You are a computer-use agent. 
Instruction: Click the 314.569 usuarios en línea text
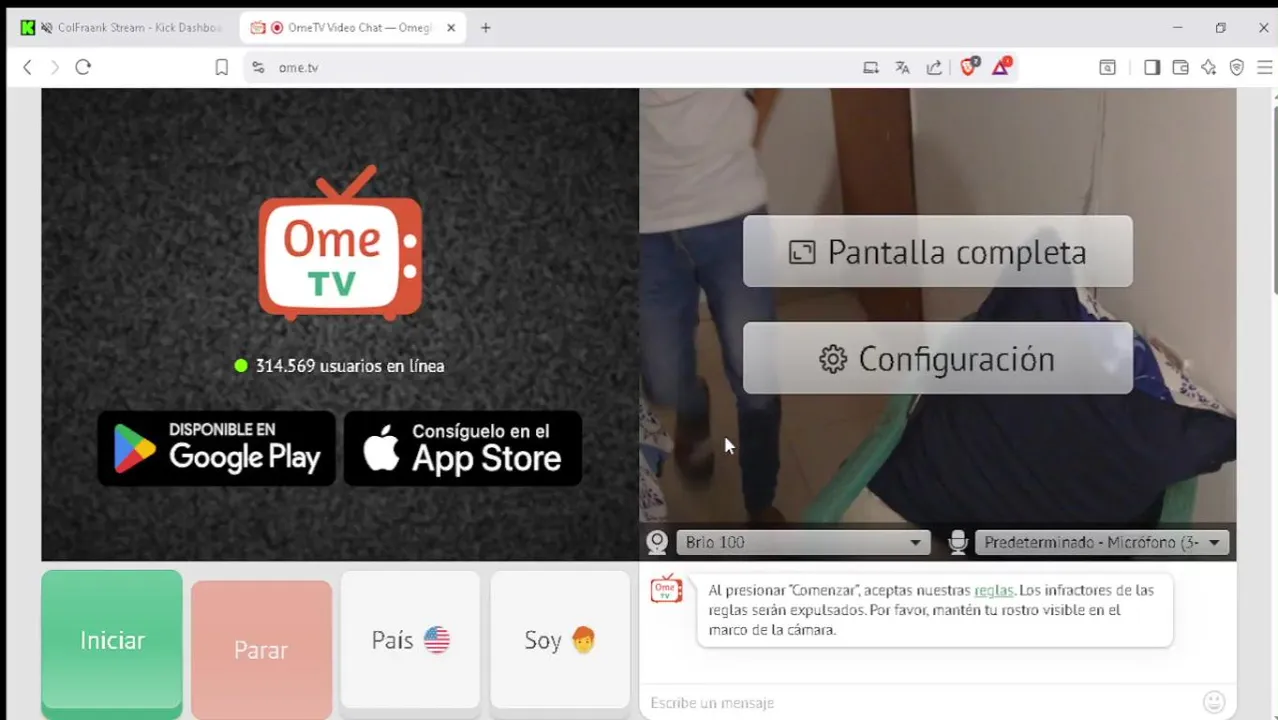tap(349, 366)
